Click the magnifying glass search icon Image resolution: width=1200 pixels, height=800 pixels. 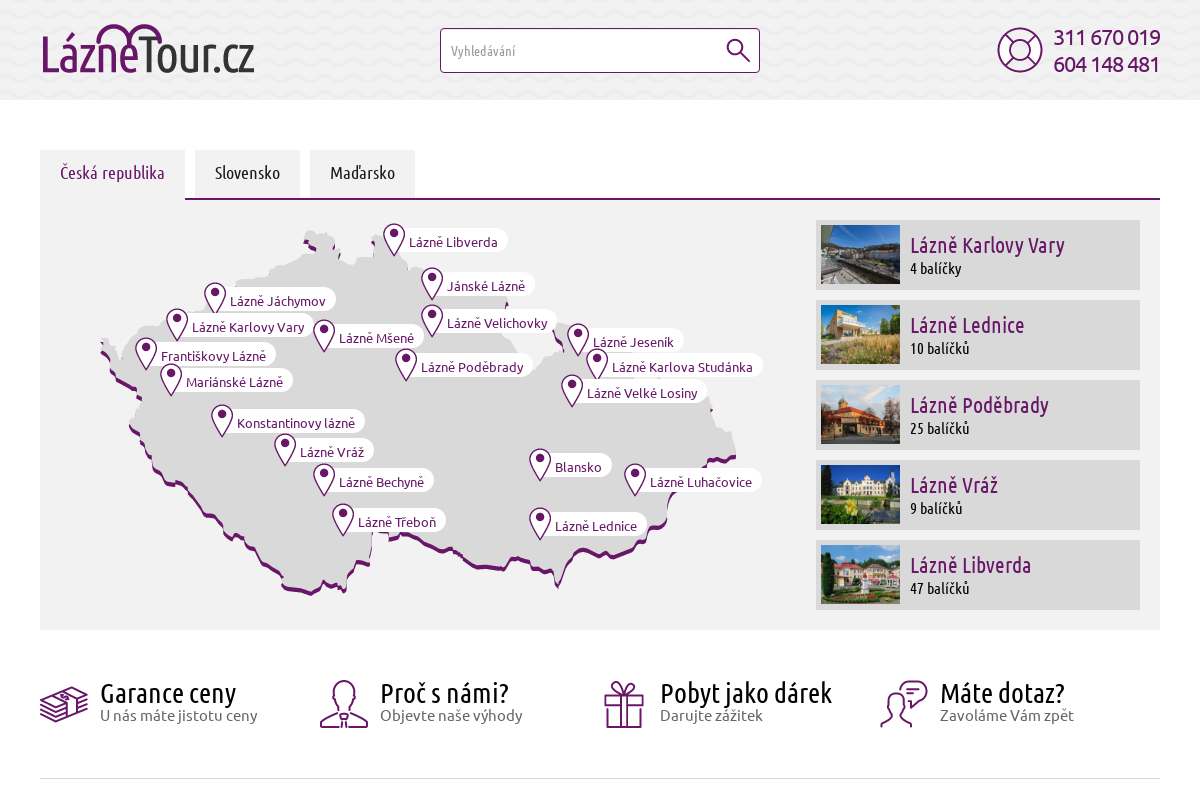[x=737, y=50]
